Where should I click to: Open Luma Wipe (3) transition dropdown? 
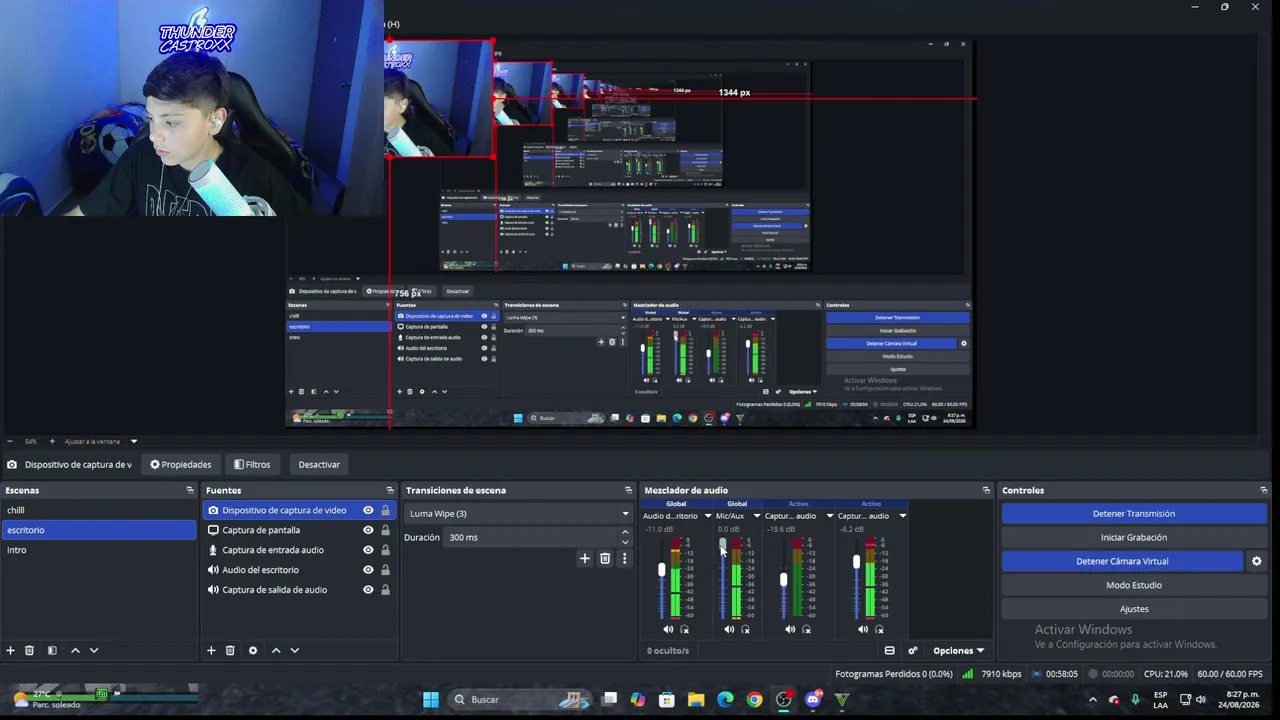(518, 514)
